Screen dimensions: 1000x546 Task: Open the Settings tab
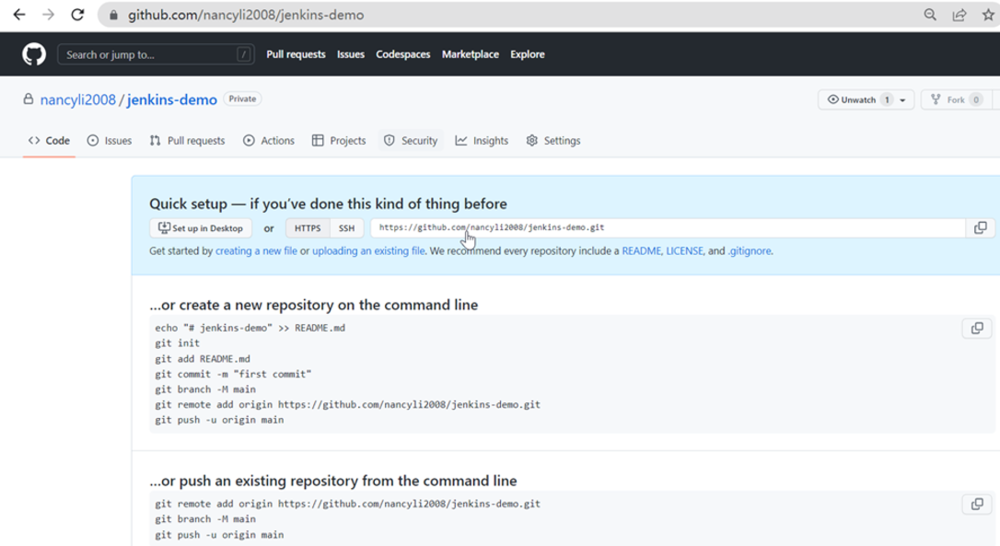(x=553, y=141)
